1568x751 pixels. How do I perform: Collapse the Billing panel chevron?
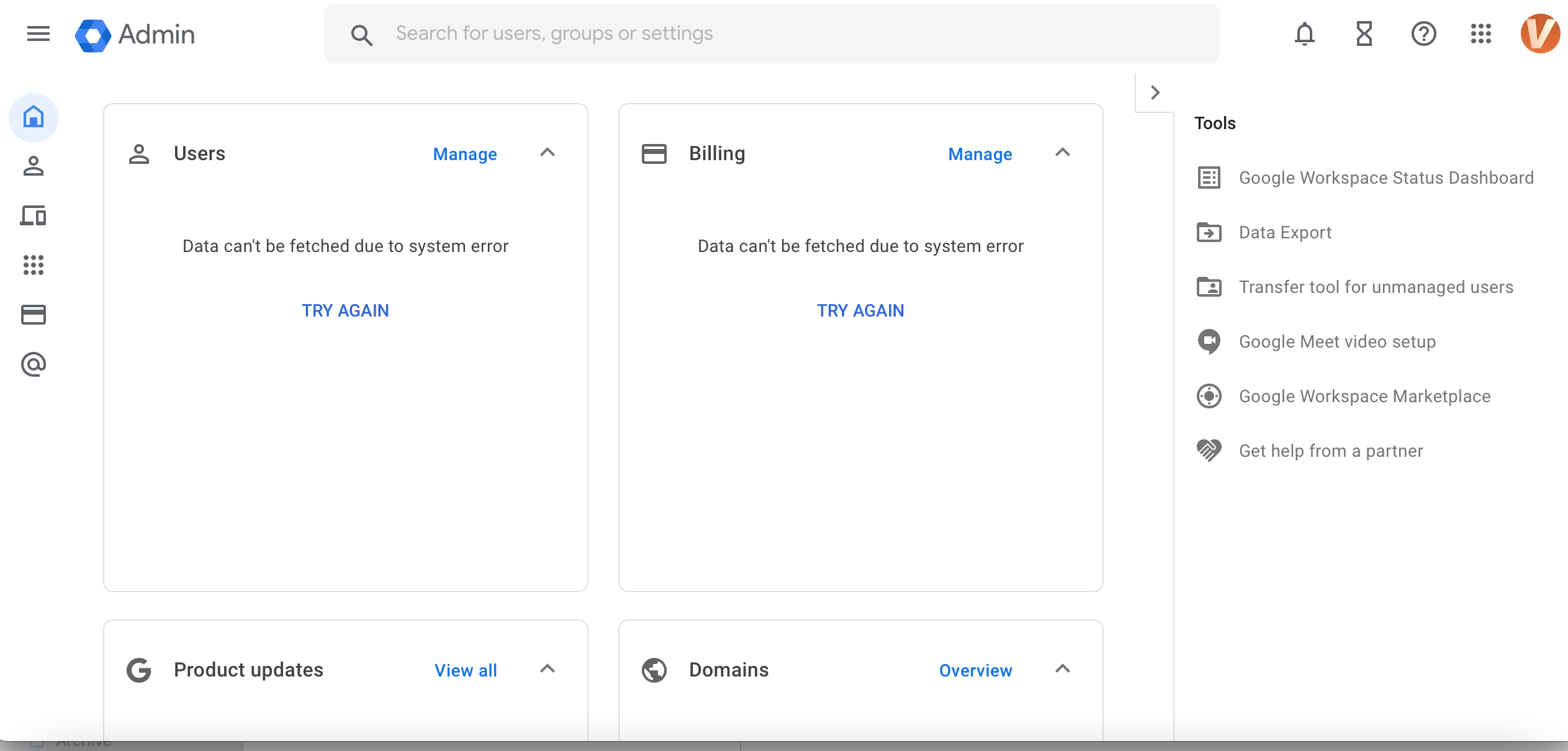click(1062, 153)
